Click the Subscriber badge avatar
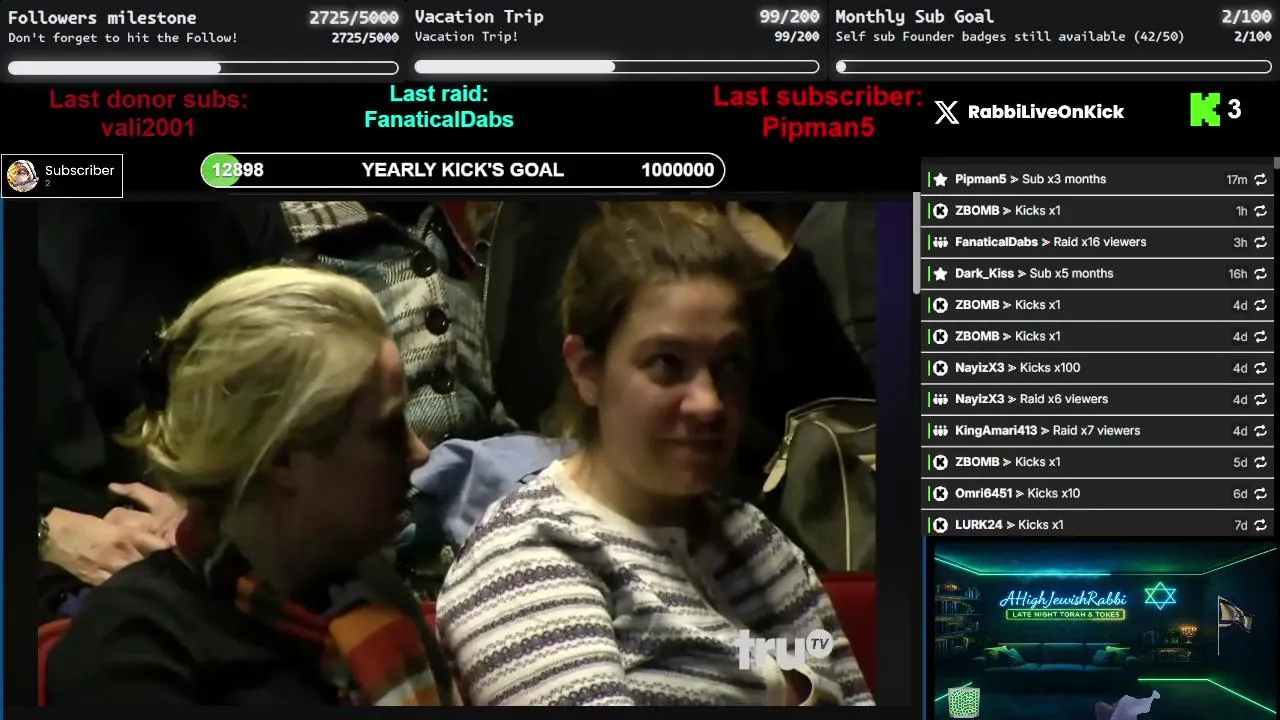Viewport: 1280px width, 720px height. point(22,176)
